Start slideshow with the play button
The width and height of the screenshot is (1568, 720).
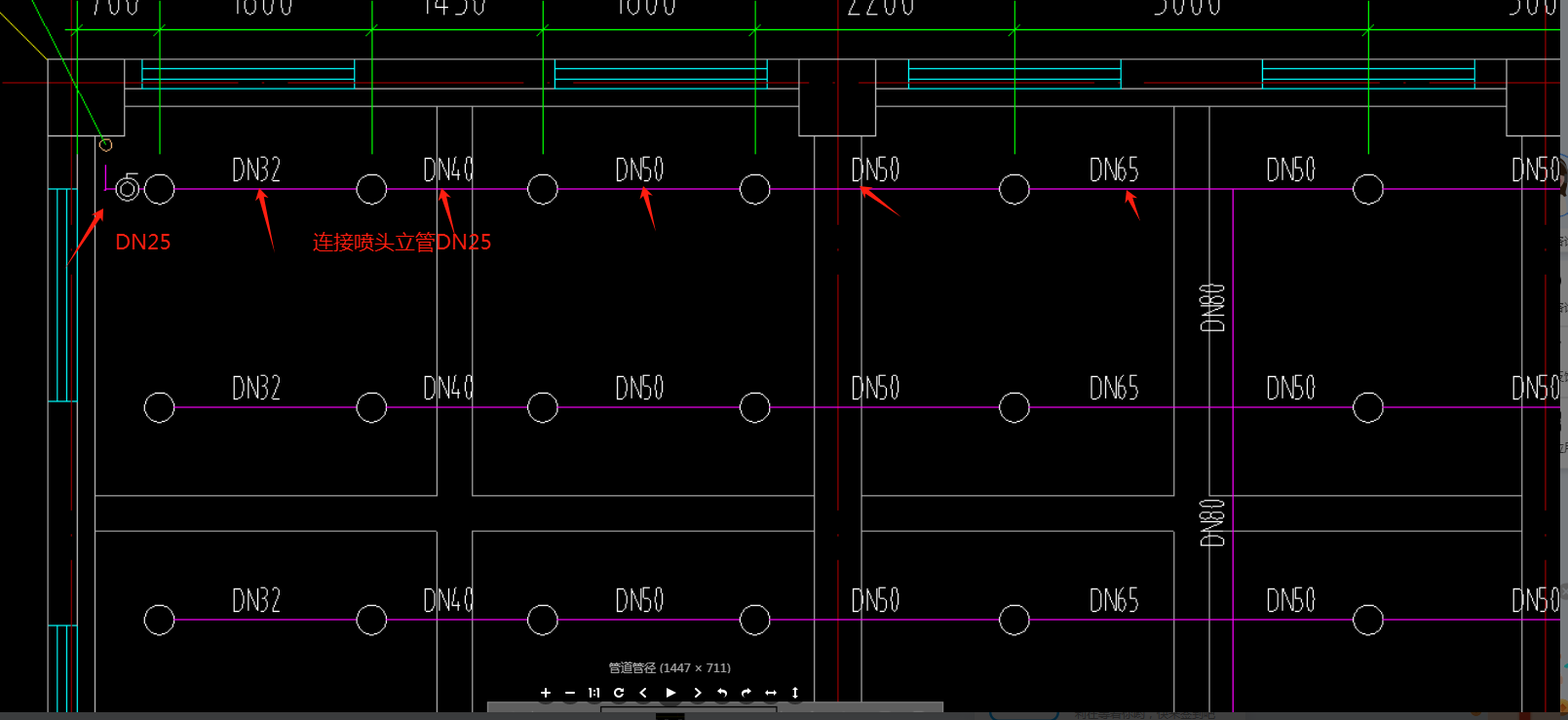click(670, 693)
